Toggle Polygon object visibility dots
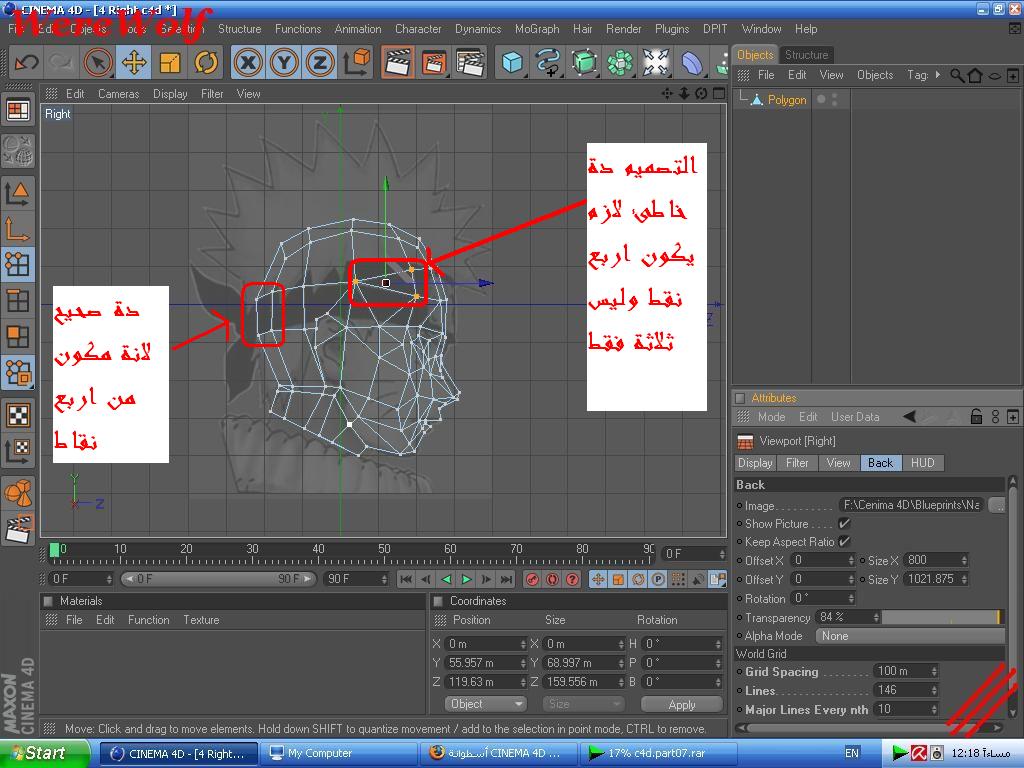The height and width of the screenshot is (768, 1024). click(835, 99)
